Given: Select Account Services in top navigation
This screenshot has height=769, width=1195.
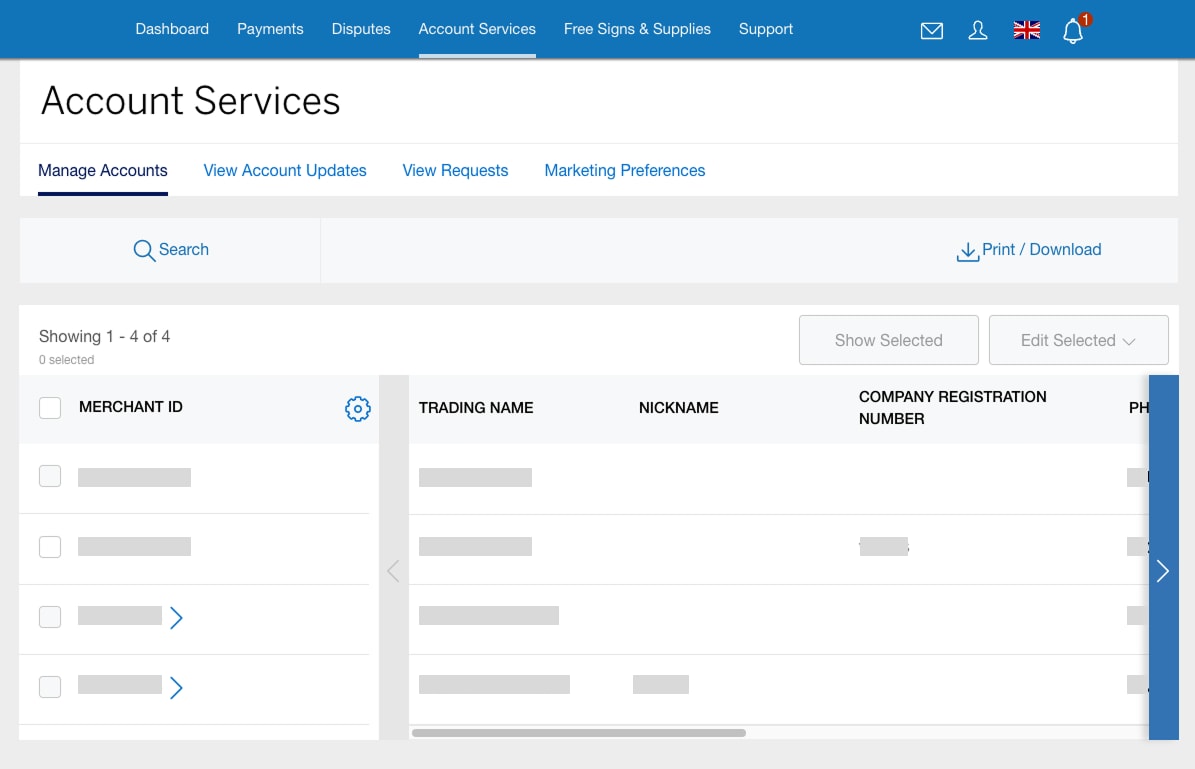Looking at the screenshot, I should [x=477, y=29].
